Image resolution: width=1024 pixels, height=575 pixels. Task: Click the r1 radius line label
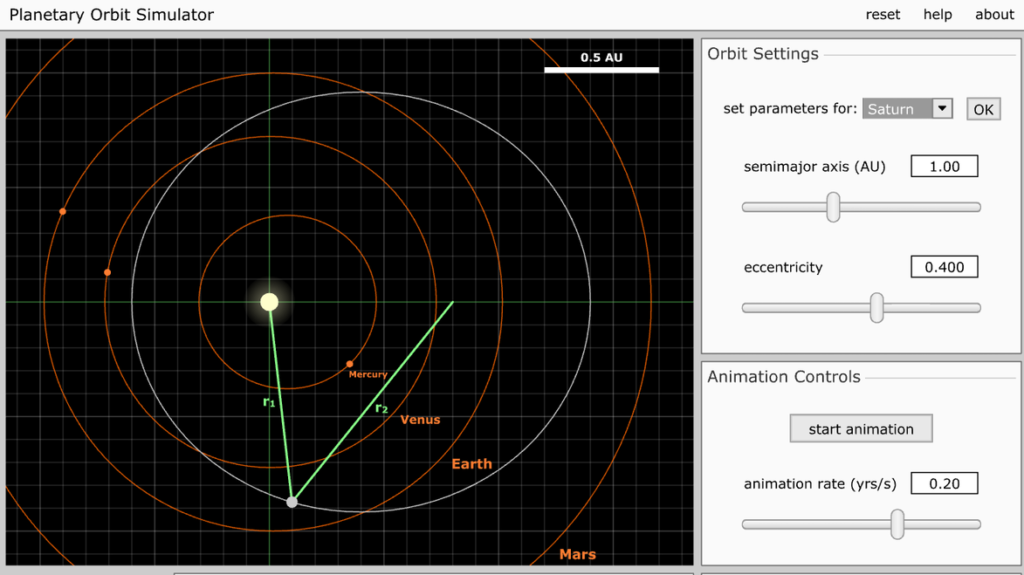click(268, 402)
